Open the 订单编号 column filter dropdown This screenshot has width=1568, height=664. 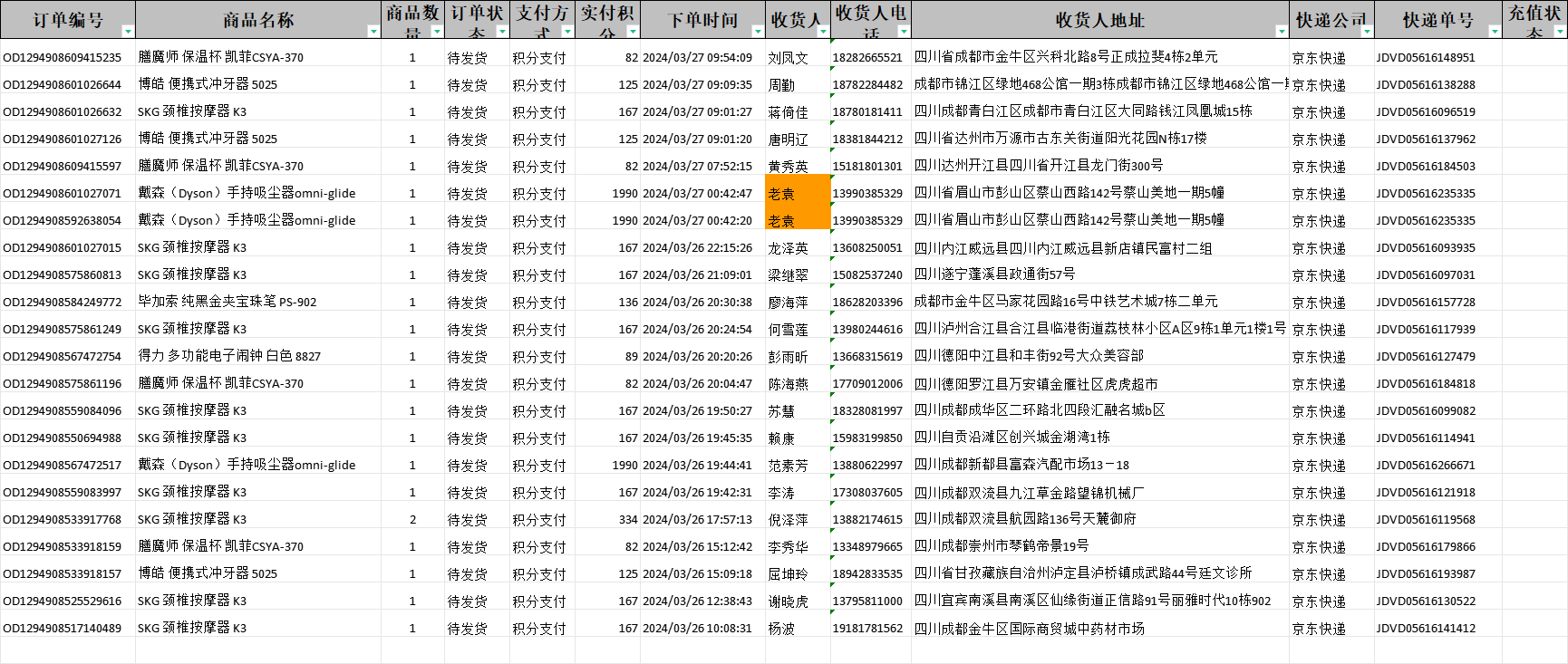[x=128, y=32]
